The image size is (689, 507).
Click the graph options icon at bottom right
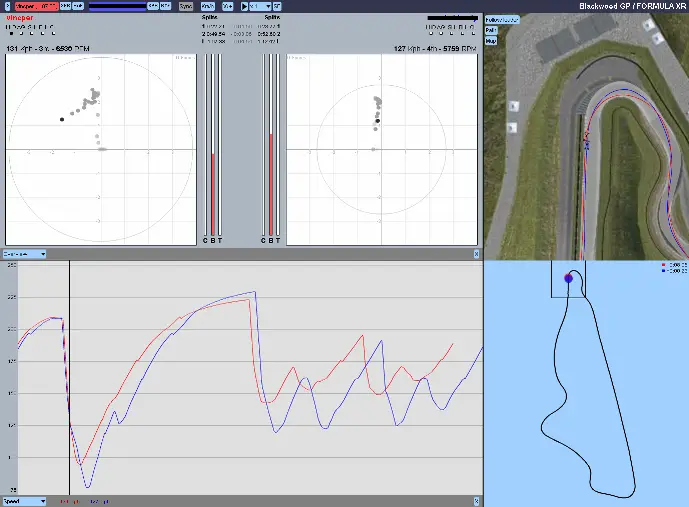point(477,501)
